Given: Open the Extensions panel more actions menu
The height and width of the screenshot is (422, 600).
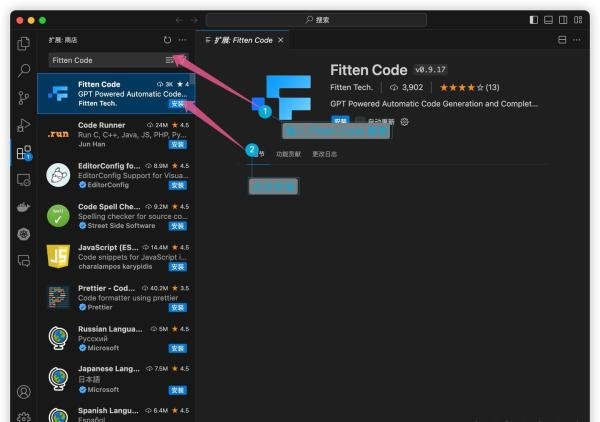Looking at the screenshot, I should pos(183,40).
